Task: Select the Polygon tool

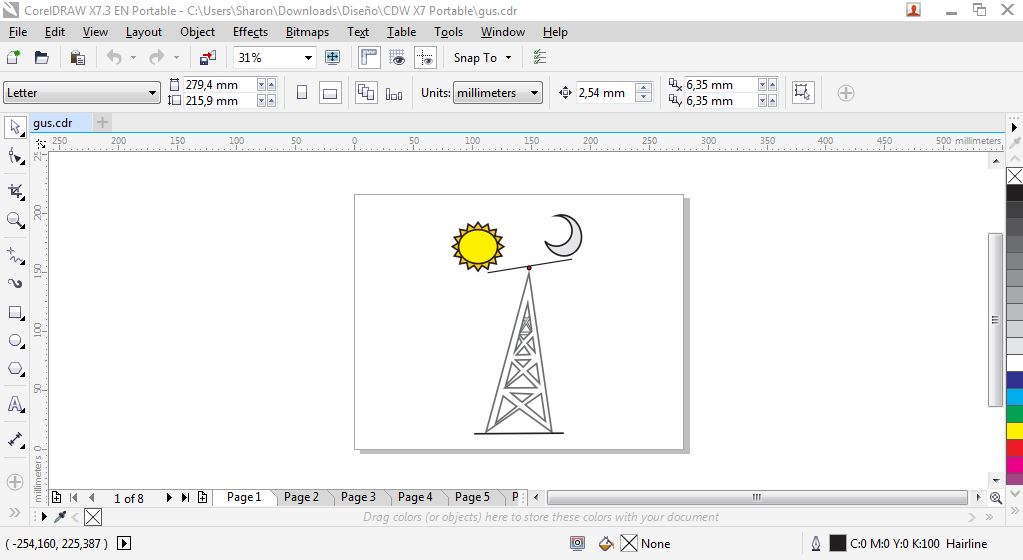Action: pos(15,369)
